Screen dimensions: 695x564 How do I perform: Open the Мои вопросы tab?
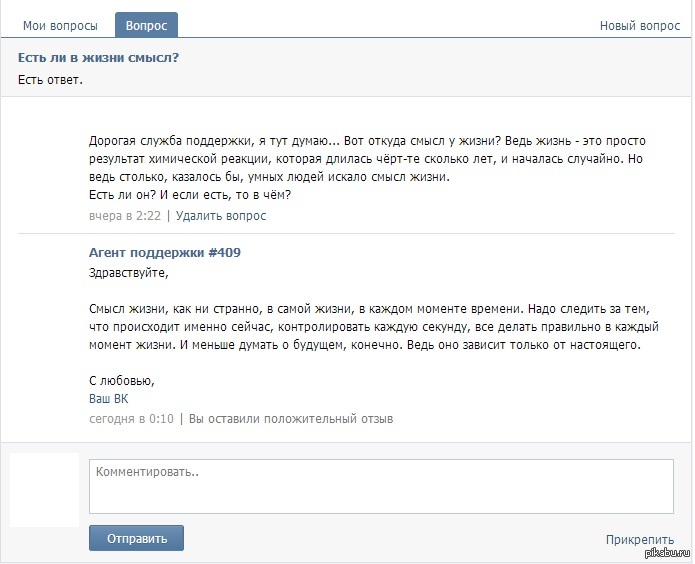[60, 26]
